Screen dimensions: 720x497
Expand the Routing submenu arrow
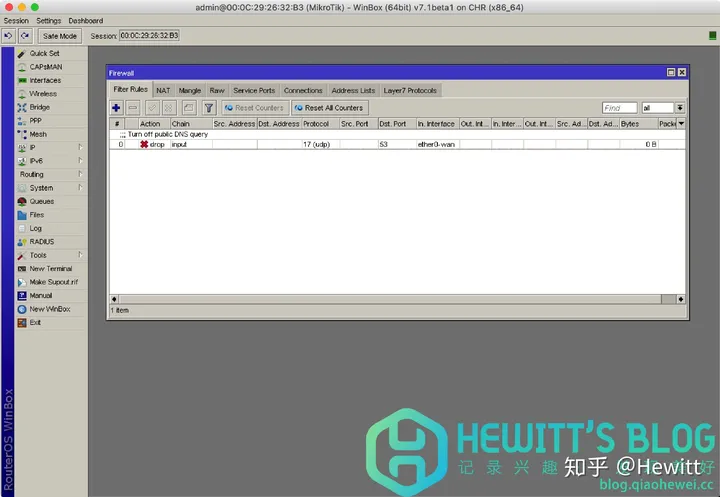click(80, 174)
